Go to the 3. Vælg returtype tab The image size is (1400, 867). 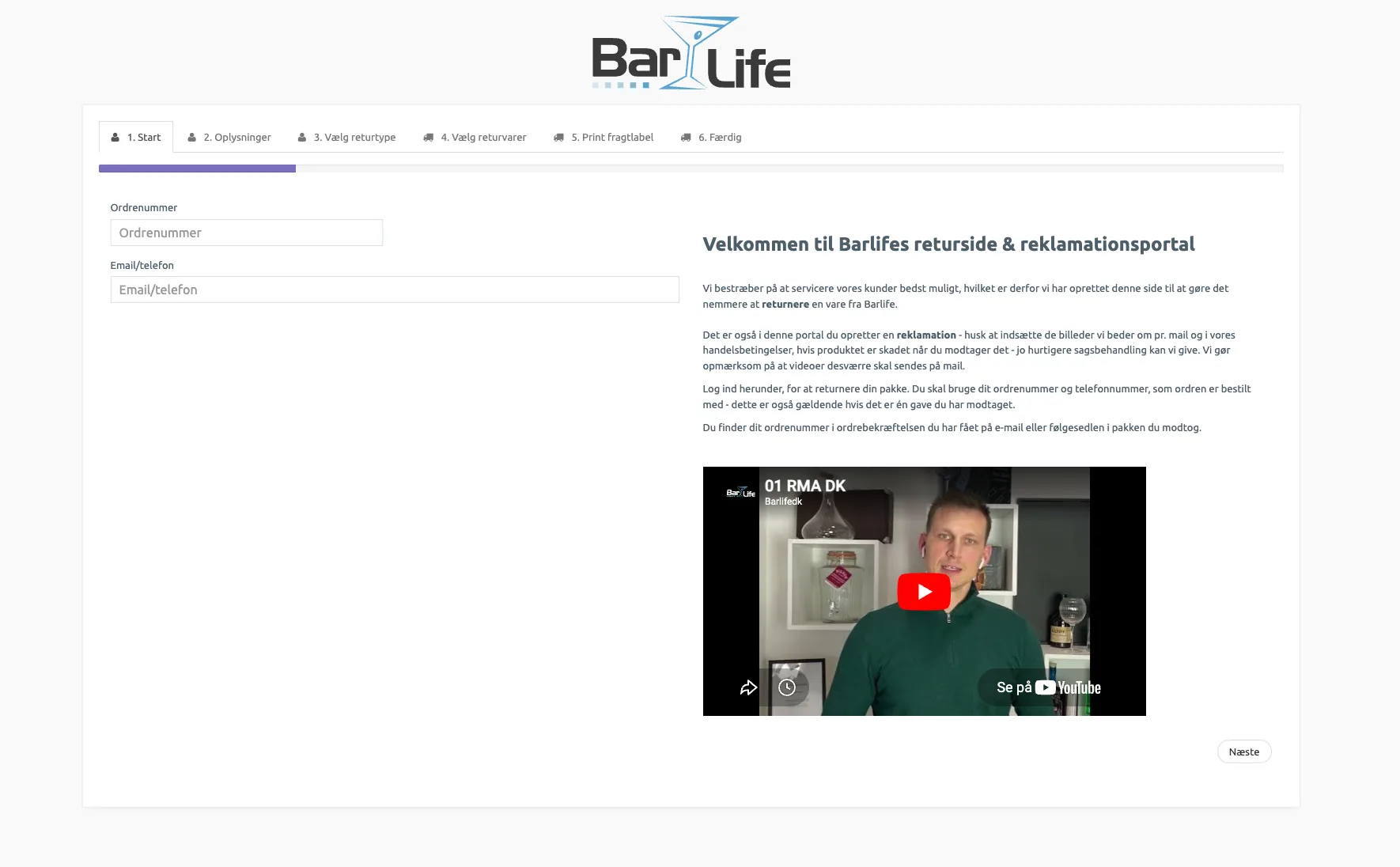coord(346,137)
